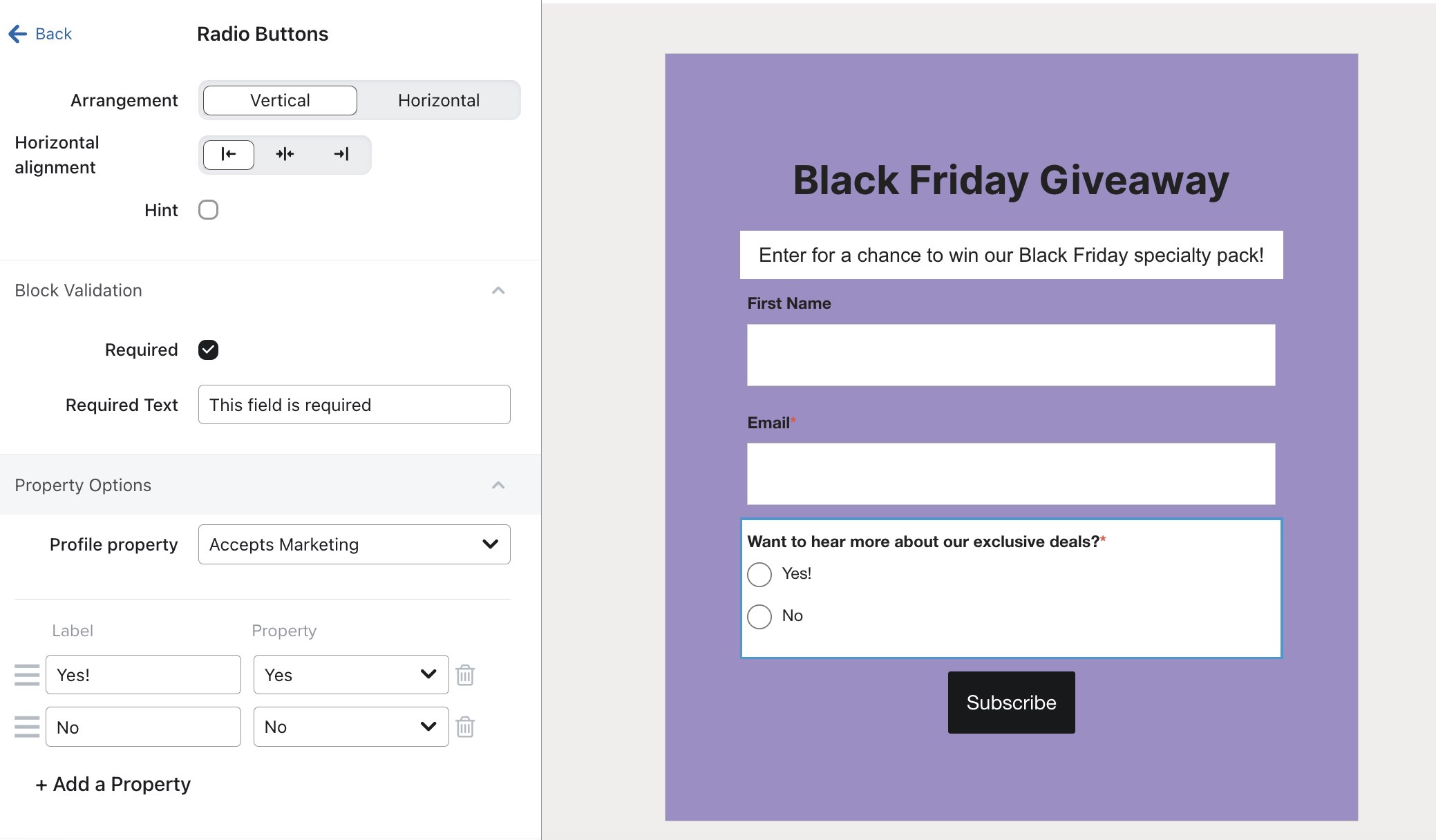The image size is (1436, 840).
Task: Select right horizontal alignment icon
Action: [341, 154]
